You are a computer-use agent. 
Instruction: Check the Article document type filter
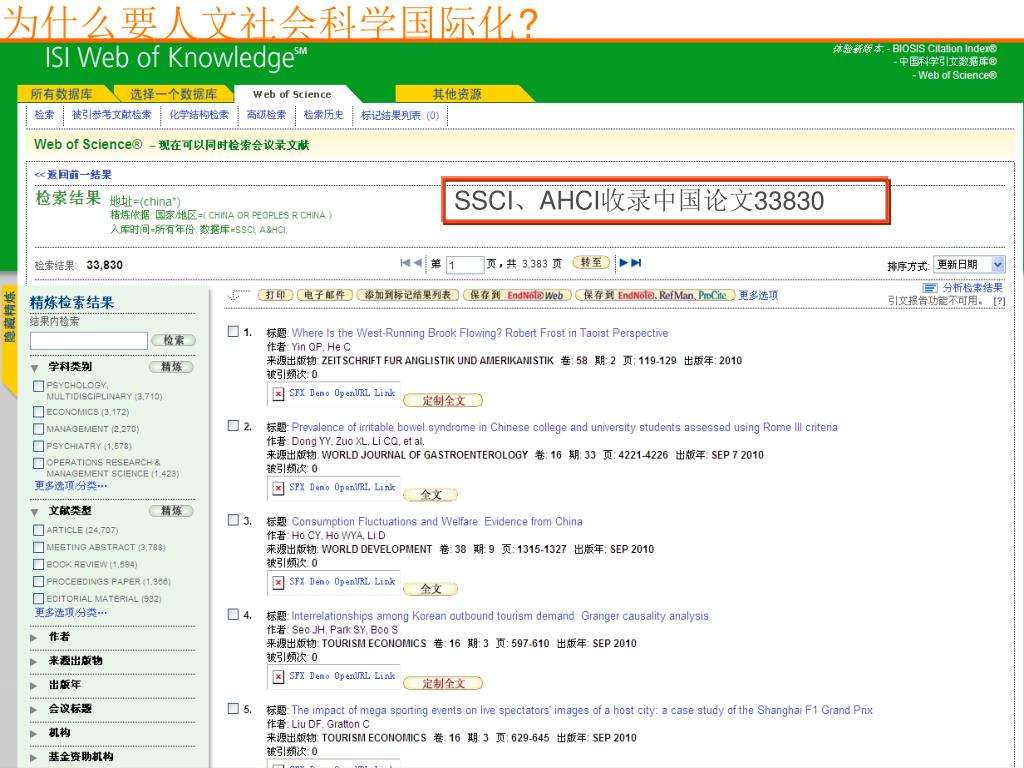click(39, 530)
